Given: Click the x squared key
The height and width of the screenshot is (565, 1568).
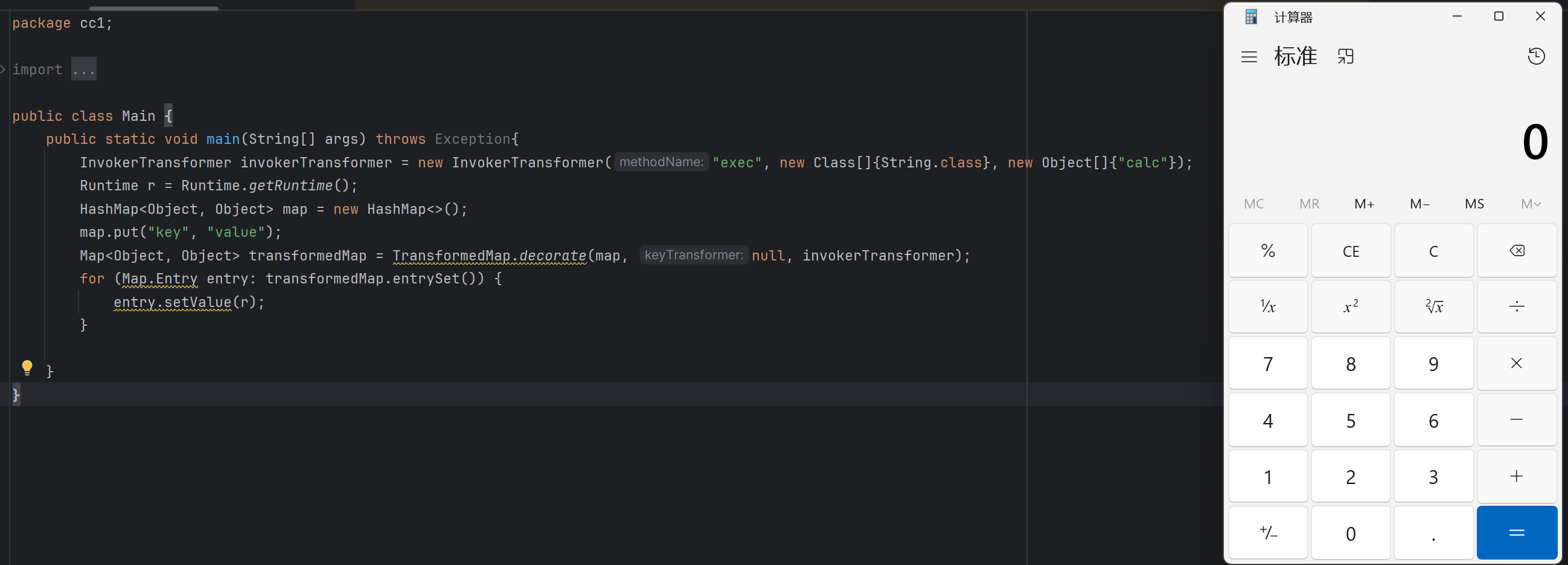Looking at the screenshot, I should point(1351,306).
